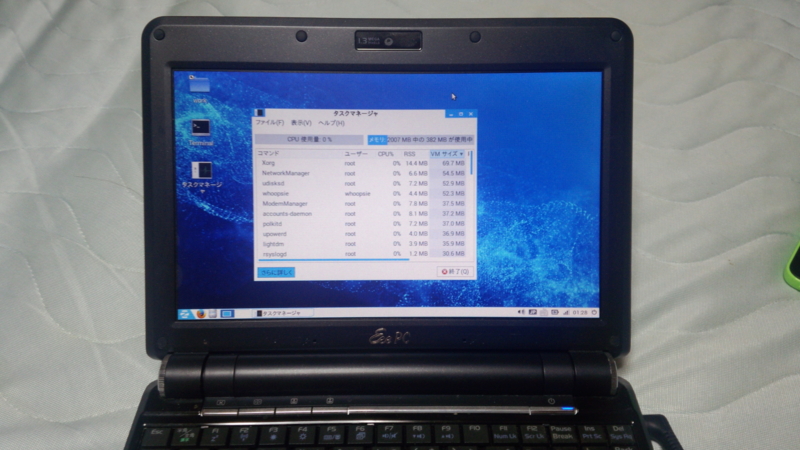Select the accounts-daemon process row

coord(361,214)
